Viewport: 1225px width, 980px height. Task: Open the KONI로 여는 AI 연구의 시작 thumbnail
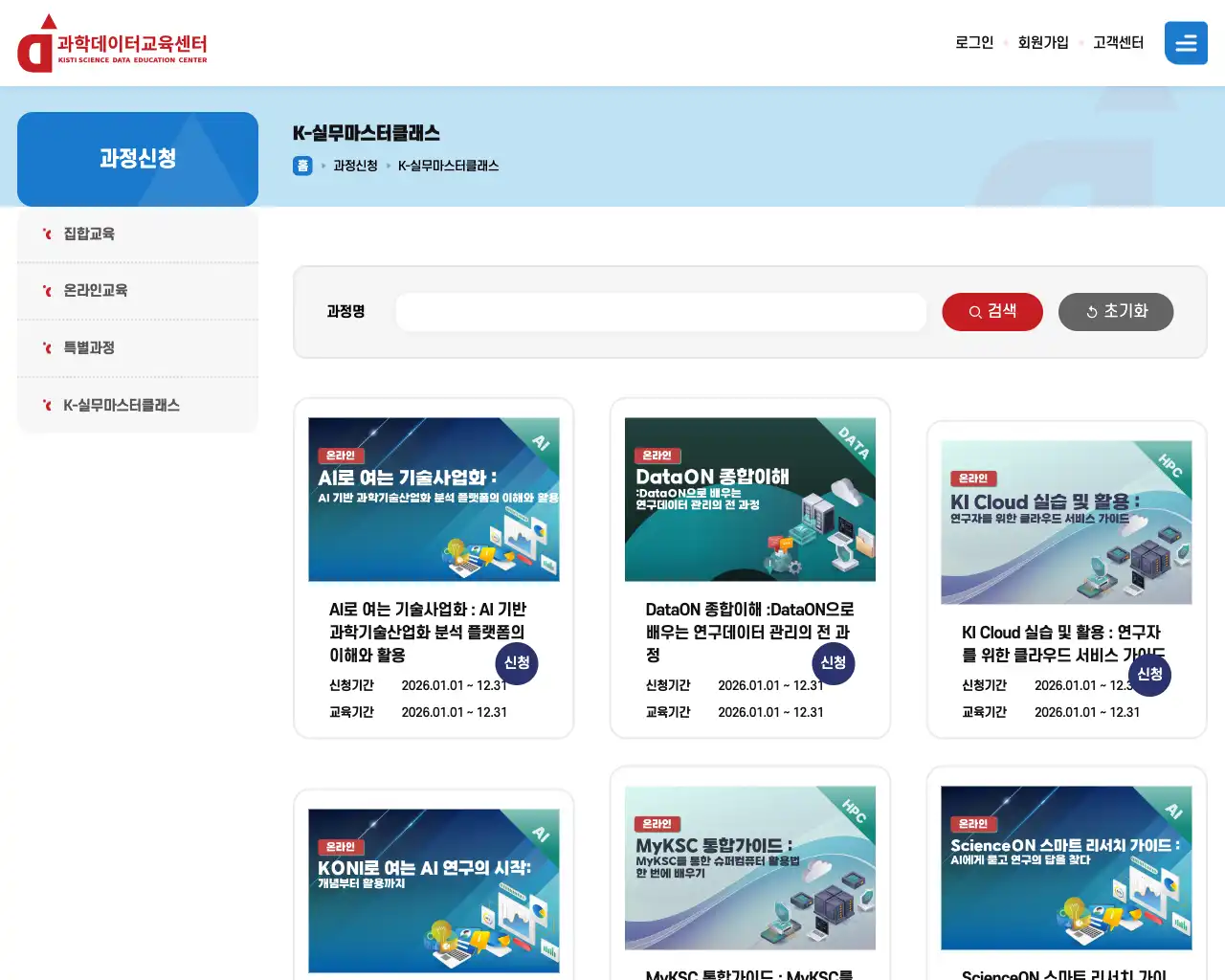click(x=434, y=891)
